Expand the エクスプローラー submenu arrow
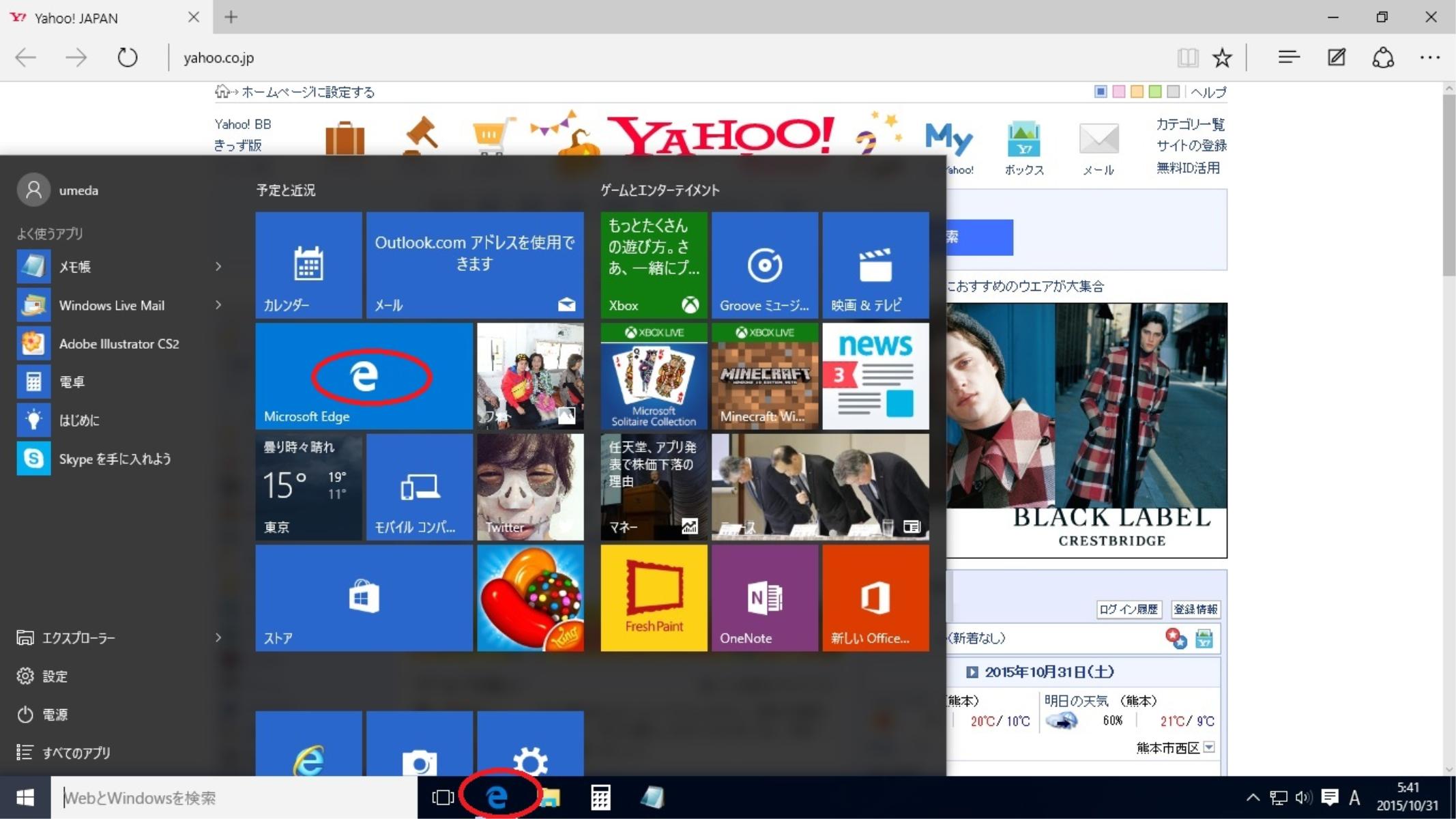1456x819 pixels. click(218, 637)
